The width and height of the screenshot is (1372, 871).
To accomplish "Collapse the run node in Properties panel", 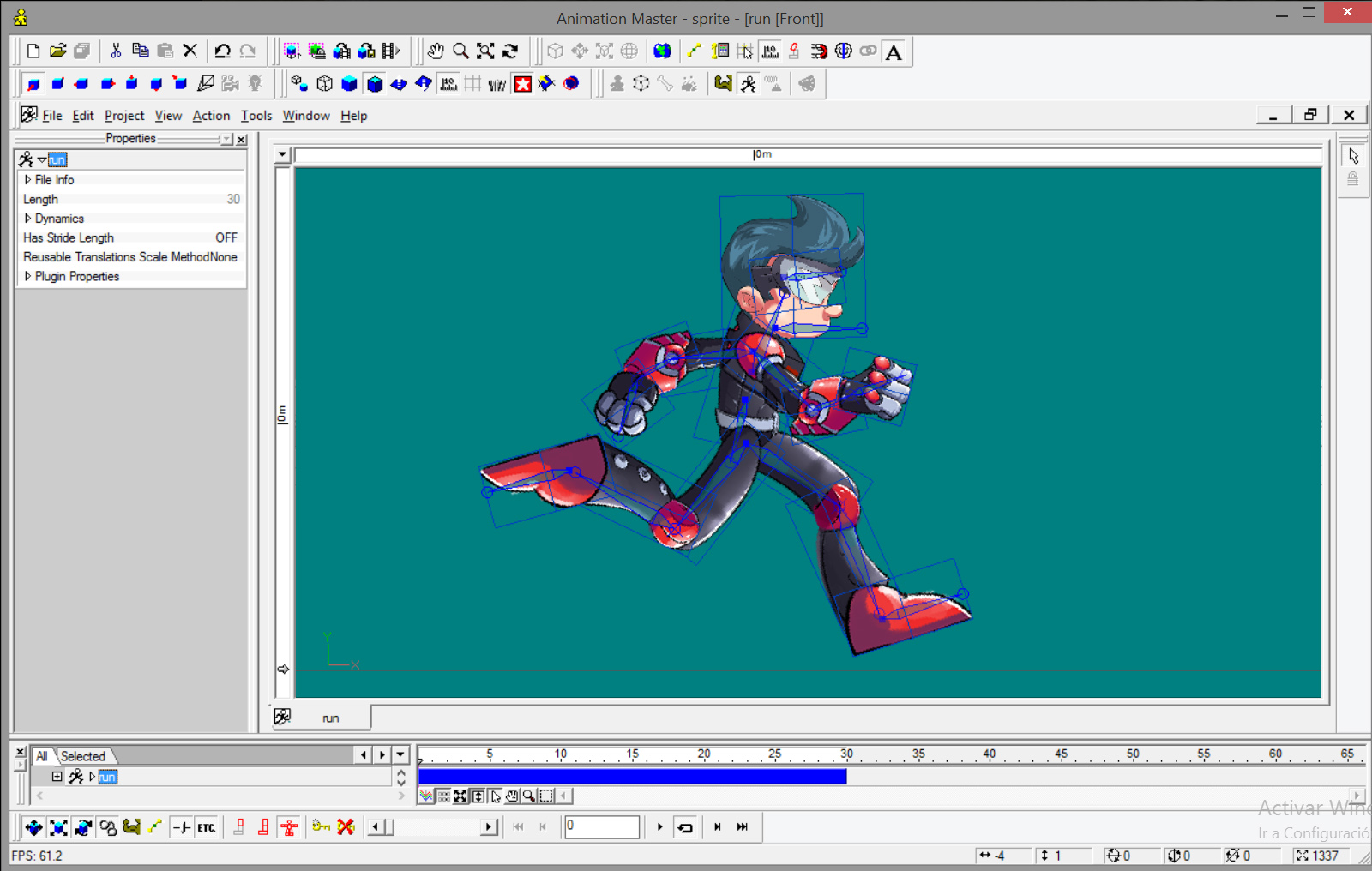I will coord(41,159).
